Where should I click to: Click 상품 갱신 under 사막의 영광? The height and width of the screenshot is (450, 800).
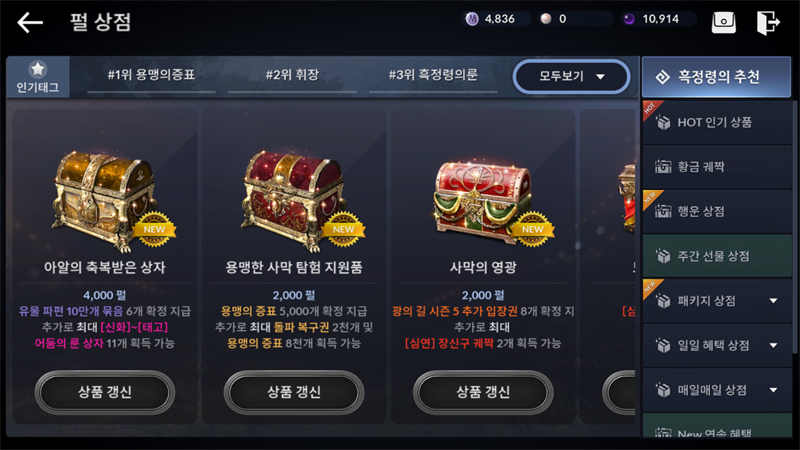(483, 392)
